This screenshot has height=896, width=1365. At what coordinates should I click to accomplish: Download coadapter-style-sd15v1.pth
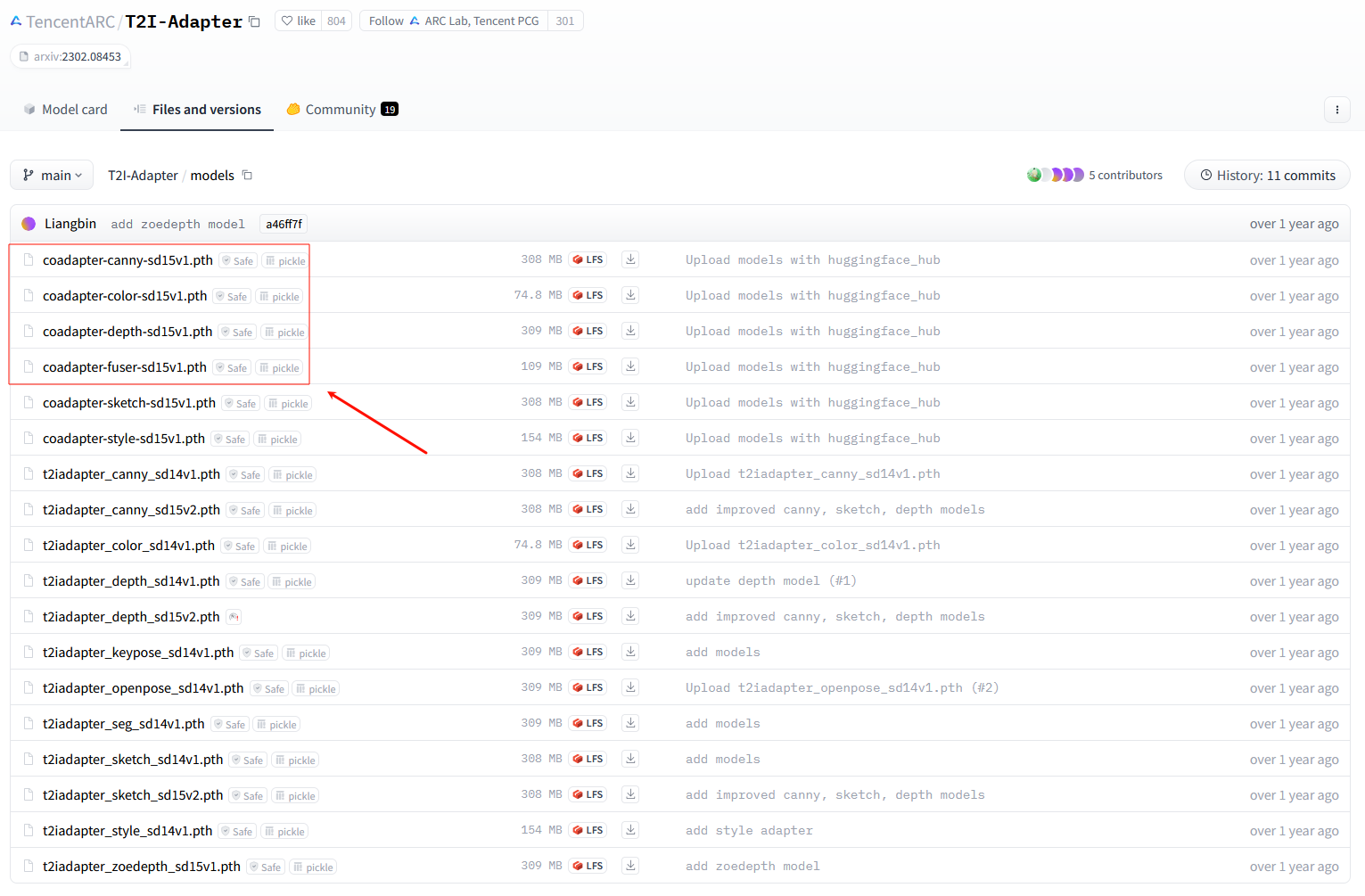point(630,438)
